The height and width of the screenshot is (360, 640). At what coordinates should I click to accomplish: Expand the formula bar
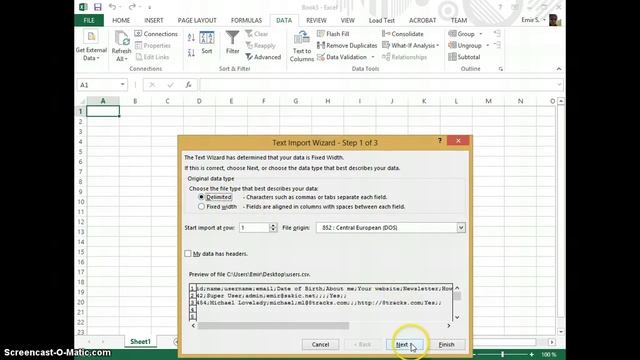click(559, 85)
